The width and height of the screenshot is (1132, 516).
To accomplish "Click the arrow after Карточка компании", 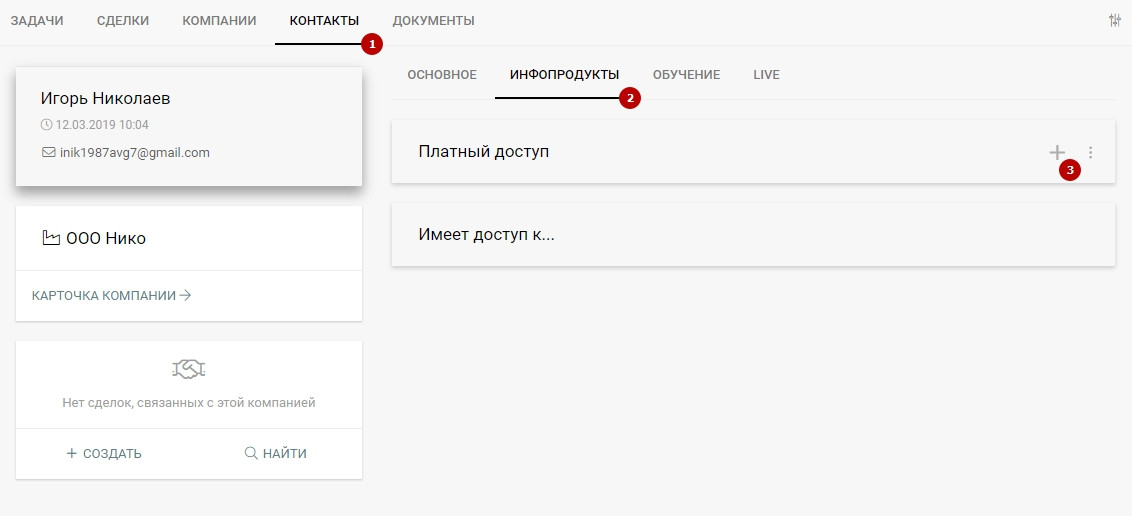I will [185, 295].
